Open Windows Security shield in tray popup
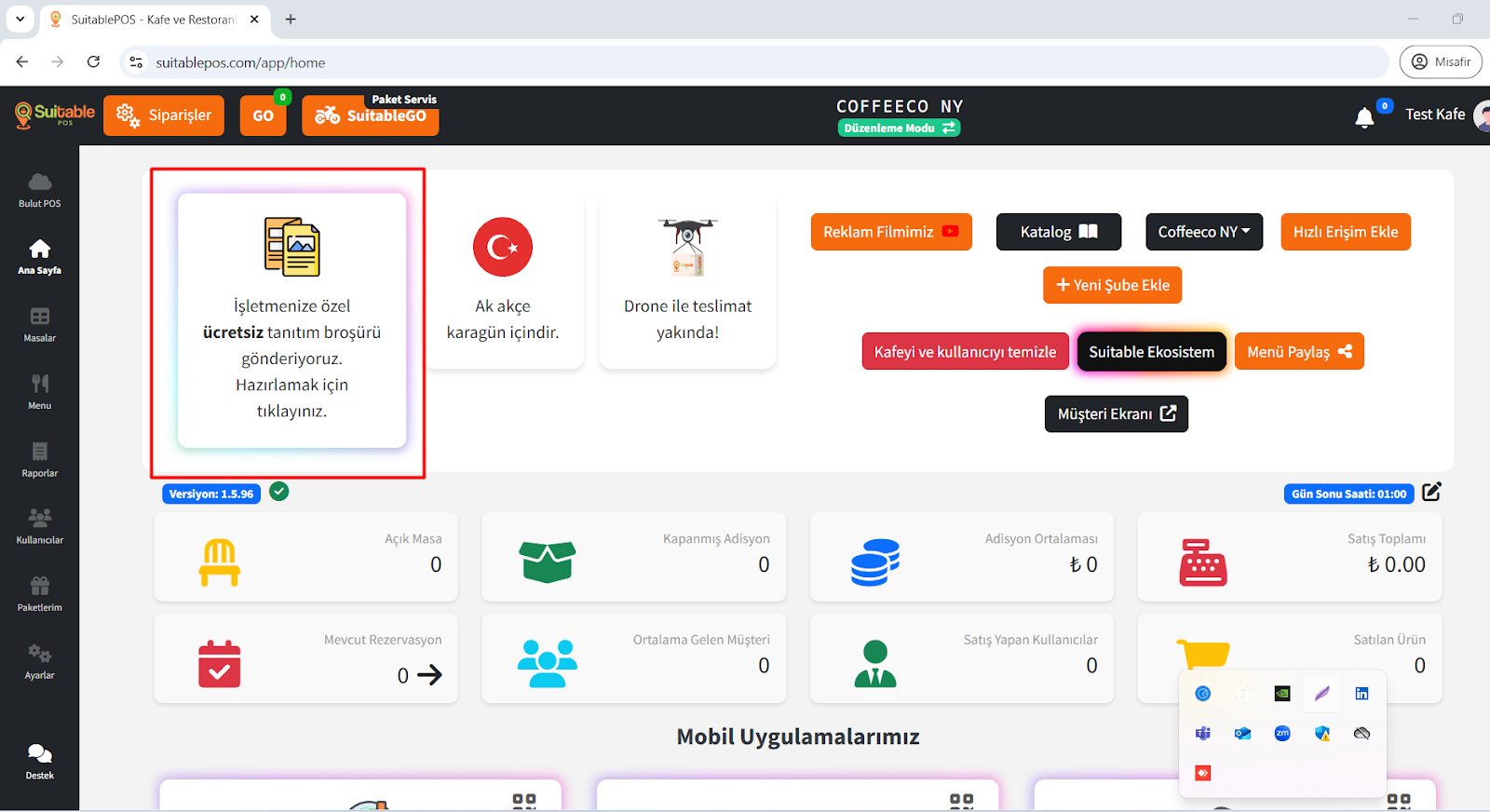 [x=1322, y=734]
